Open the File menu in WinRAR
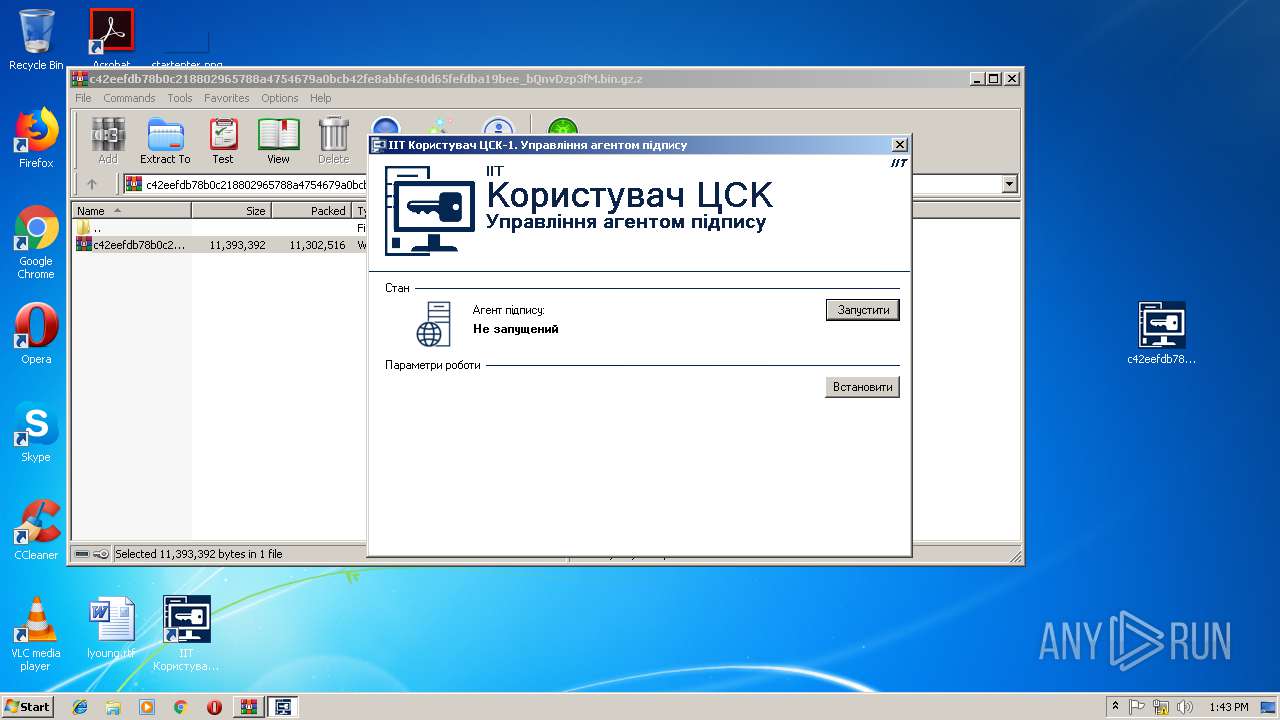Image resolution: width=1280 pixels, height=720 pixels. tap(83, 98)
